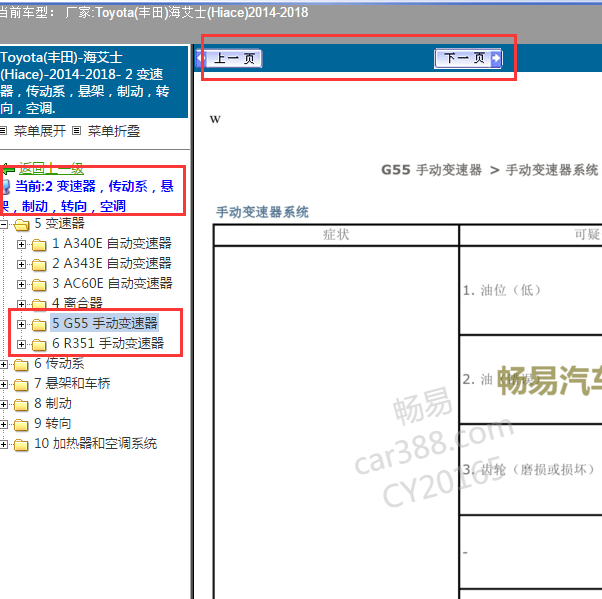This screenshot has width=602, height=599.
Task: Open tree item 7 悬架和车桥
Action: click(x=72, y=383)
